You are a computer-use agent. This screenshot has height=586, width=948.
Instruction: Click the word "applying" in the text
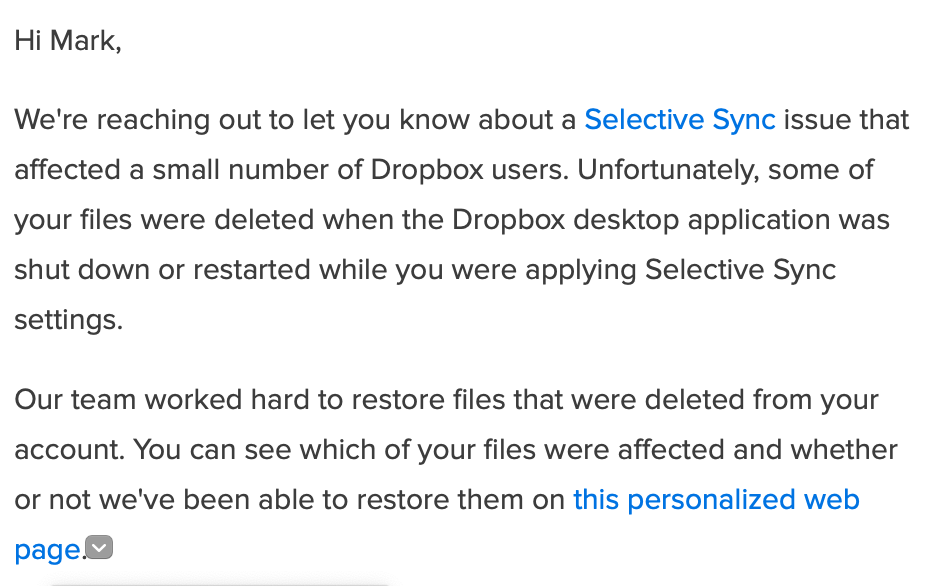(578, 270)
